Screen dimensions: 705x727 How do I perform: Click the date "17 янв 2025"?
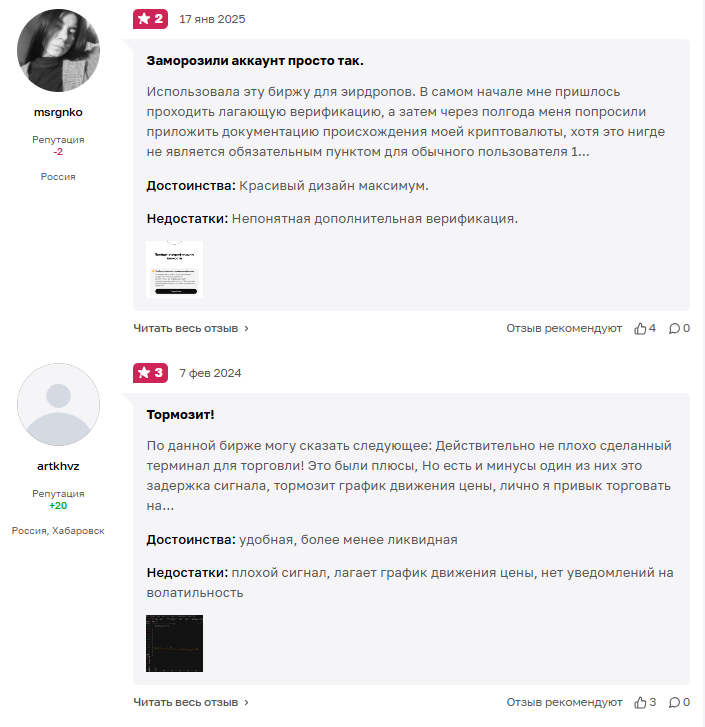point(212,19)
